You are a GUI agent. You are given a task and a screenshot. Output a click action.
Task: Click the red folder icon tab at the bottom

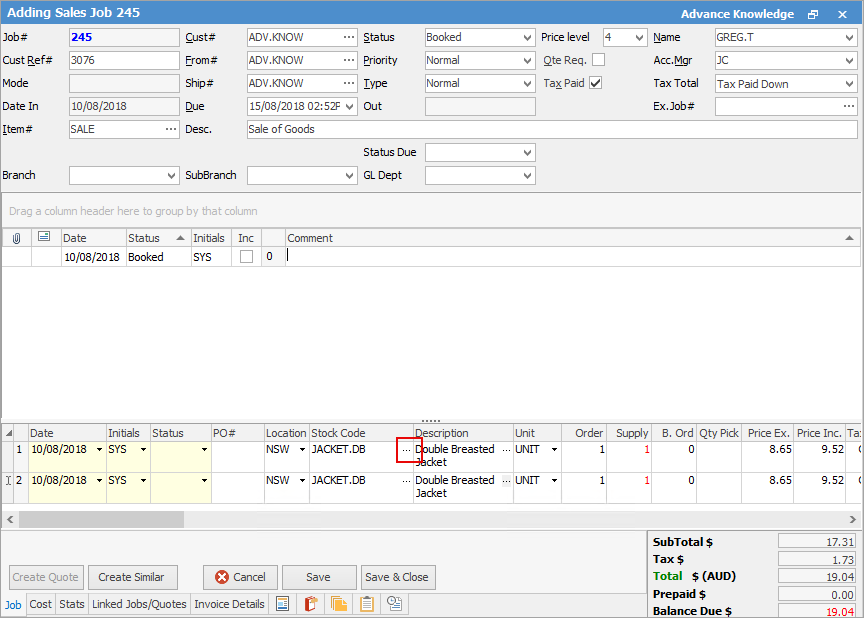pos(311,604)
